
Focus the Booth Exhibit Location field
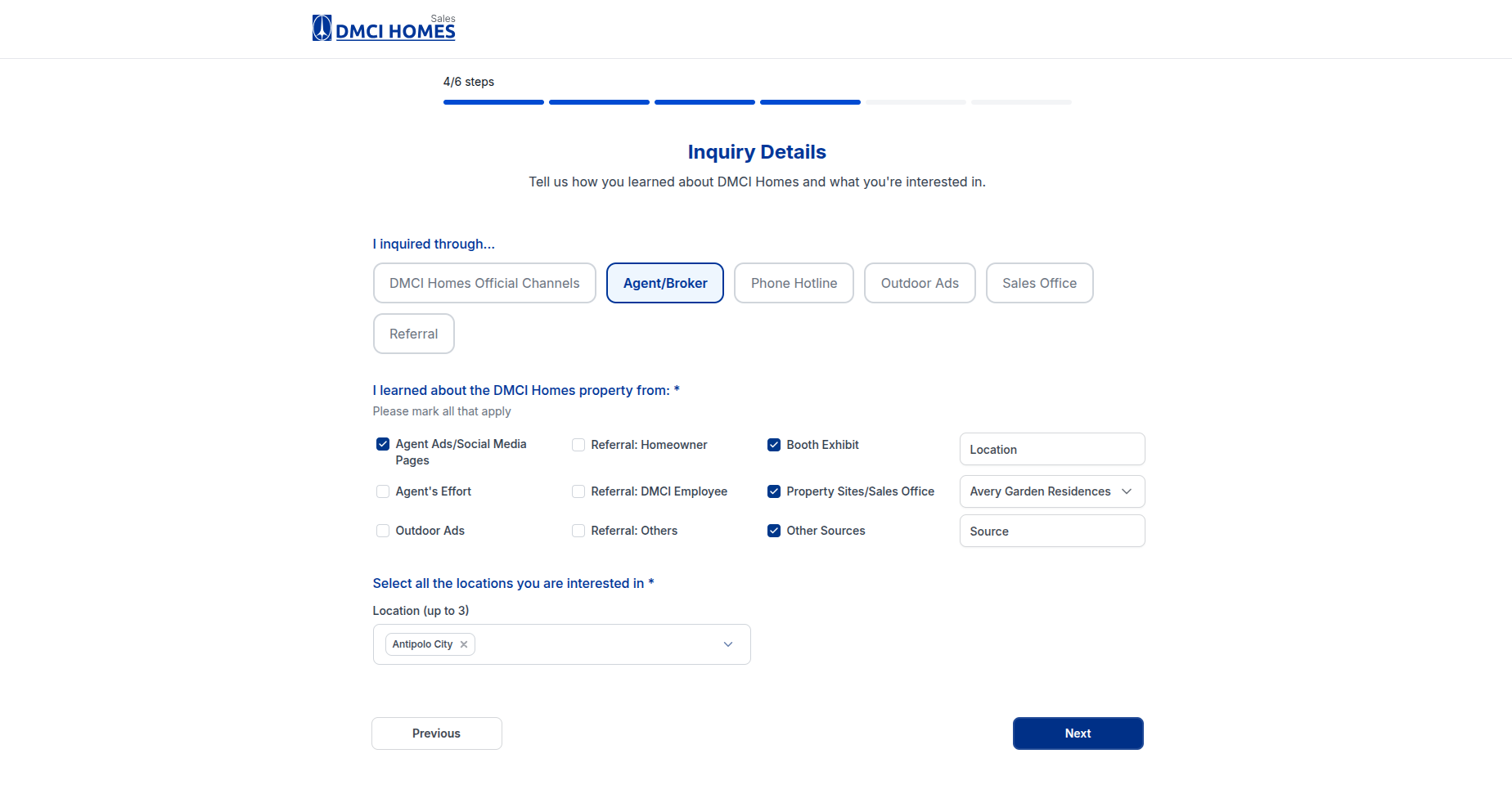[x=1052, y=449]
